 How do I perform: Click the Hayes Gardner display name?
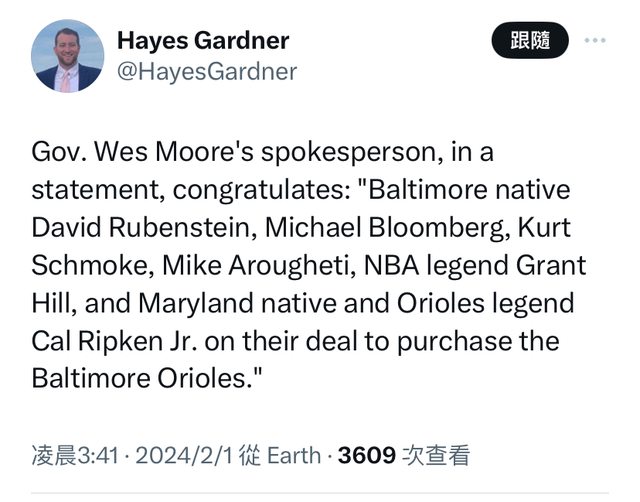(x=203, y=41)
